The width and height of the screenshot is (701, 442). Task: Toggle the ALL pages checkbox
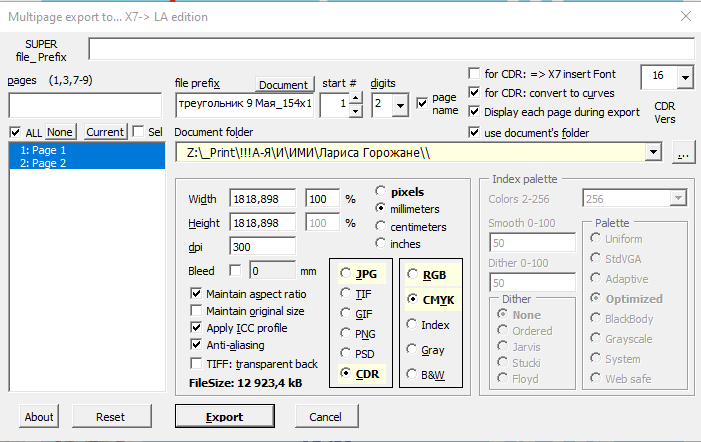click(x=15, y=132)
